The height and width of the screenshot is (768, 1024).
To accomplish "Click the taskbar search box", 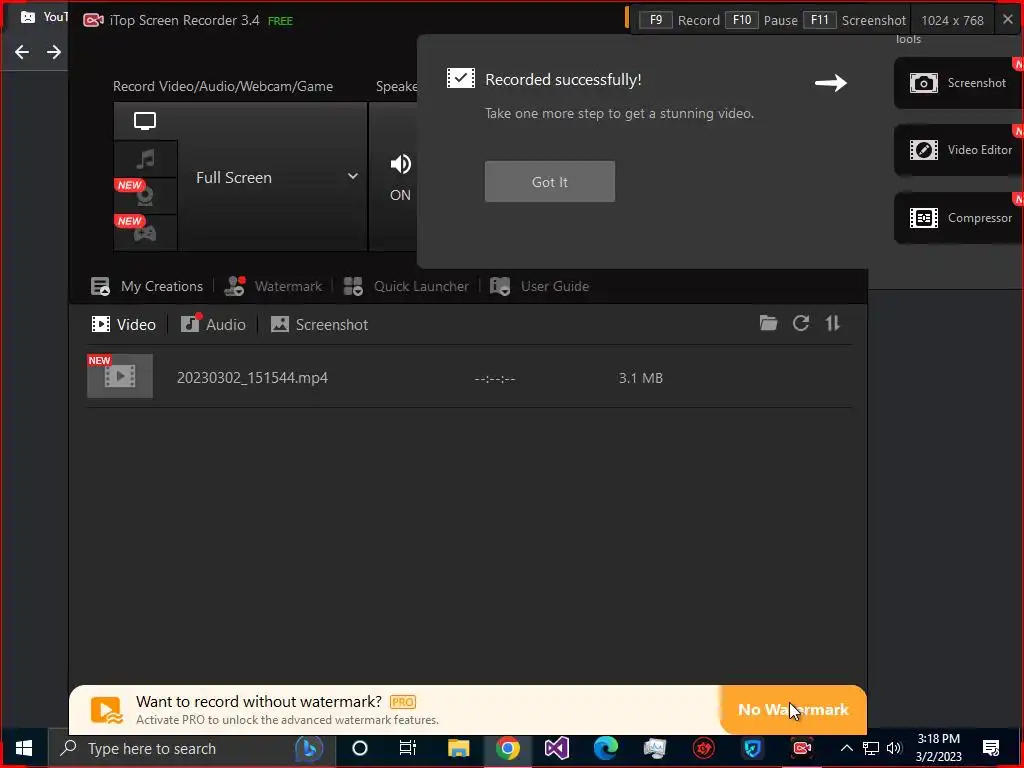I will (x=193, y=748).
